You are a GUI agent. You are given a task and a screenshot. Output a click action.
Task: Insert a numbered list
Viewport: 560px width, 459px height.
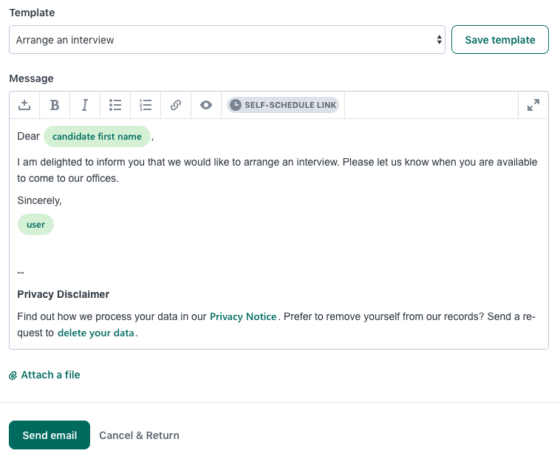coord(145,105)
